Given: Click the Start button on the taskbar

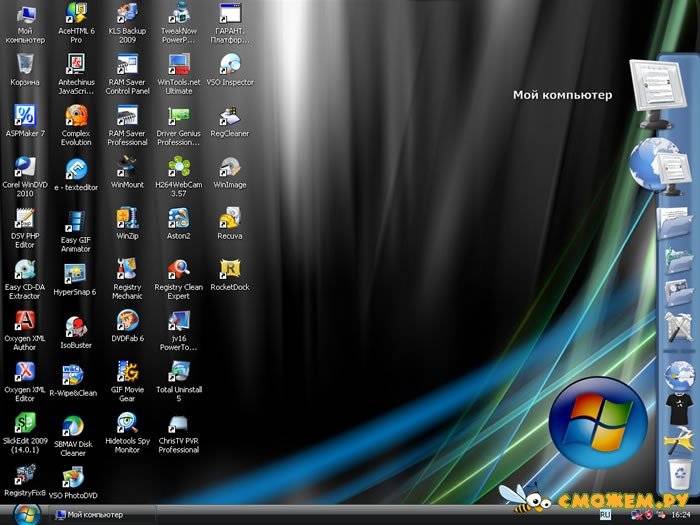Looking at the screenshot, I should tap(24, 514).
